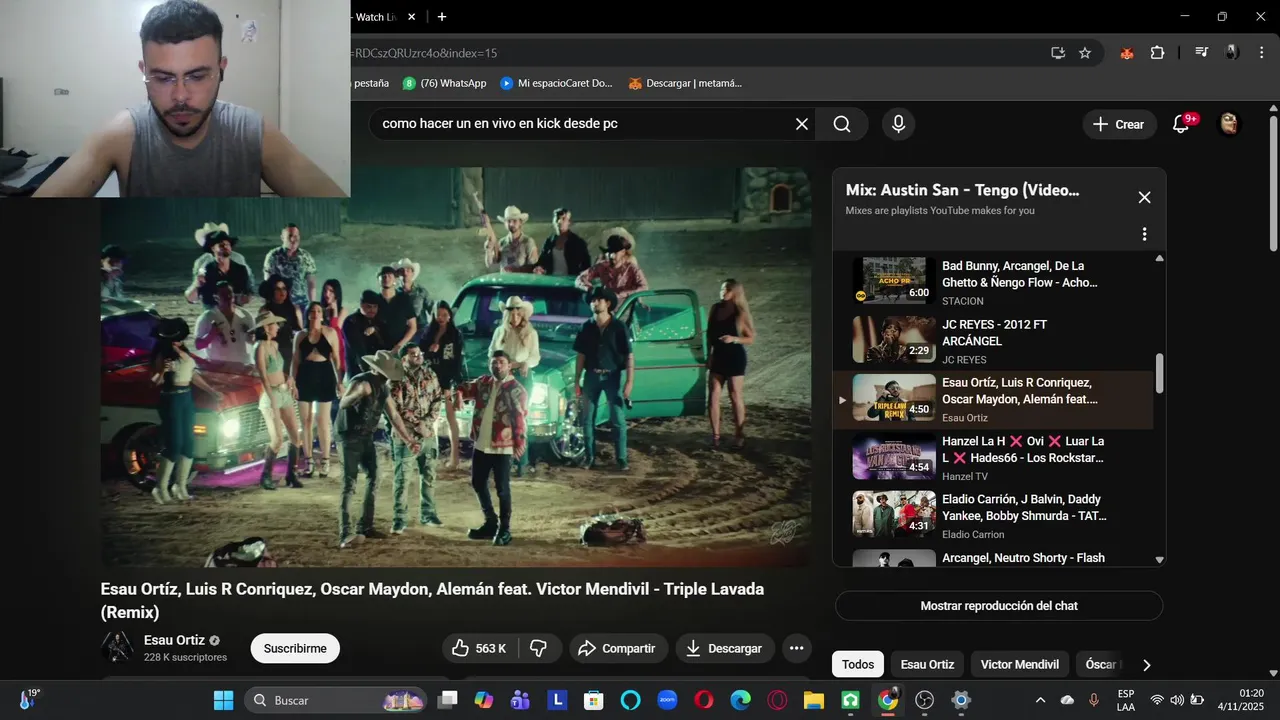The width and height of the screenshot is (1280, 720).
Task: Open Zoom from taskbar
Action: click(667, 700)
